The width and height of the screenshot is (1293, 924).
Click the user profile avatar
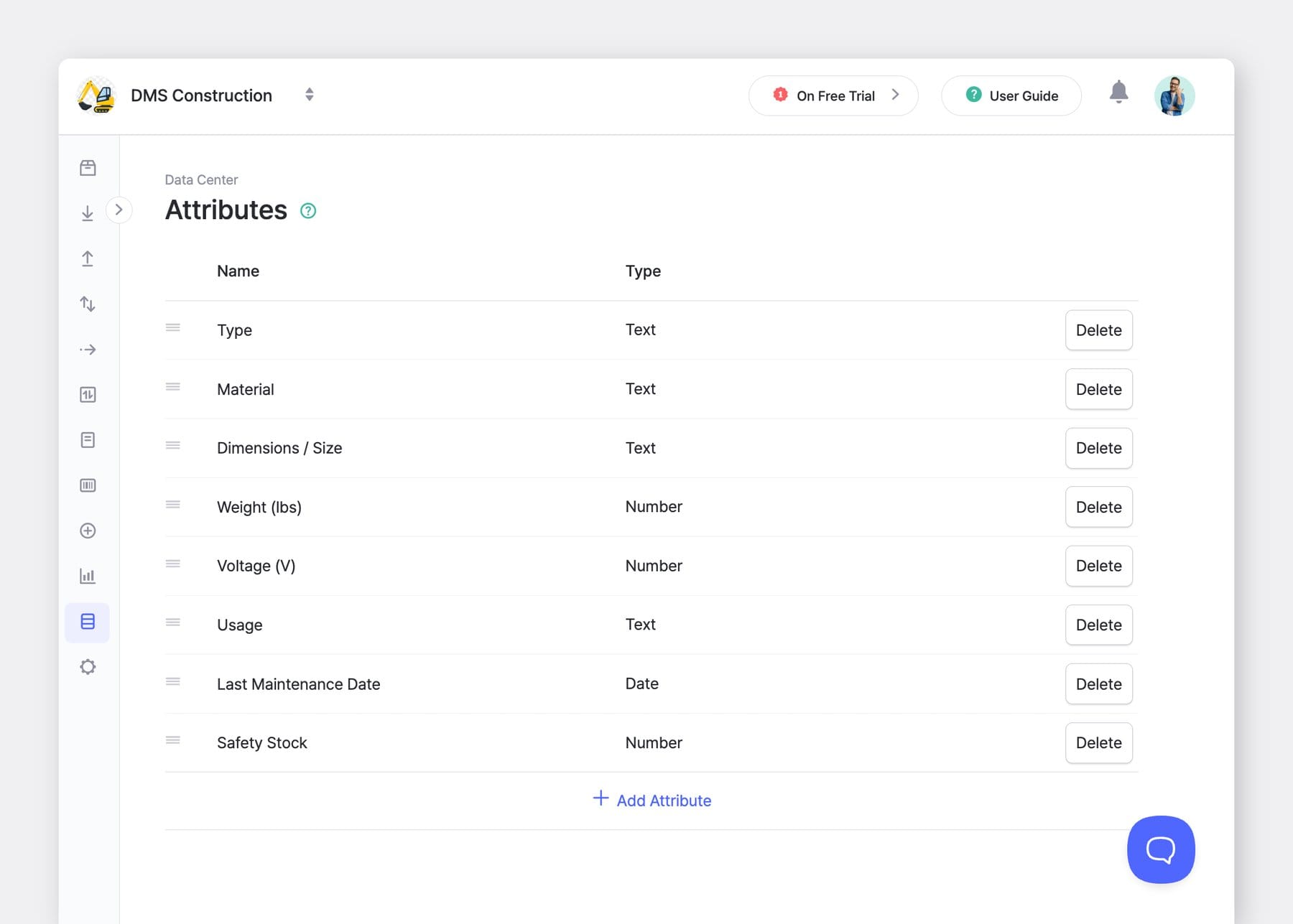(1174, 94)
